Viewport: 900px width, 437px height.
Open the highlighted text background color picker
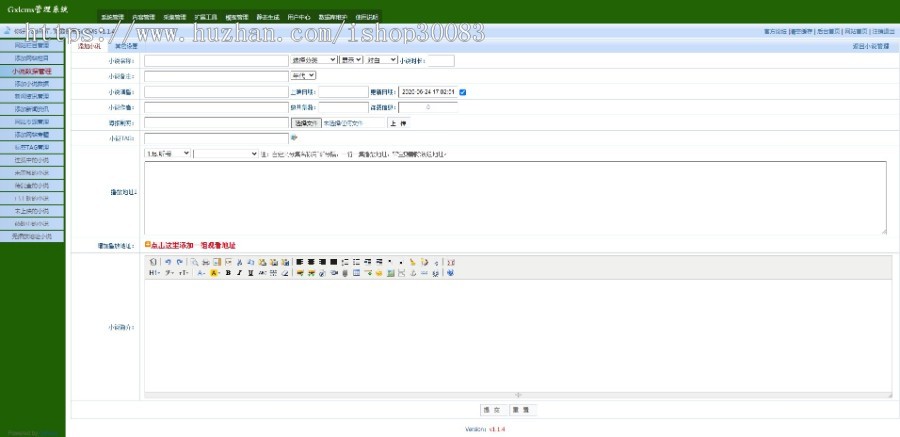(x=215, y=272)
